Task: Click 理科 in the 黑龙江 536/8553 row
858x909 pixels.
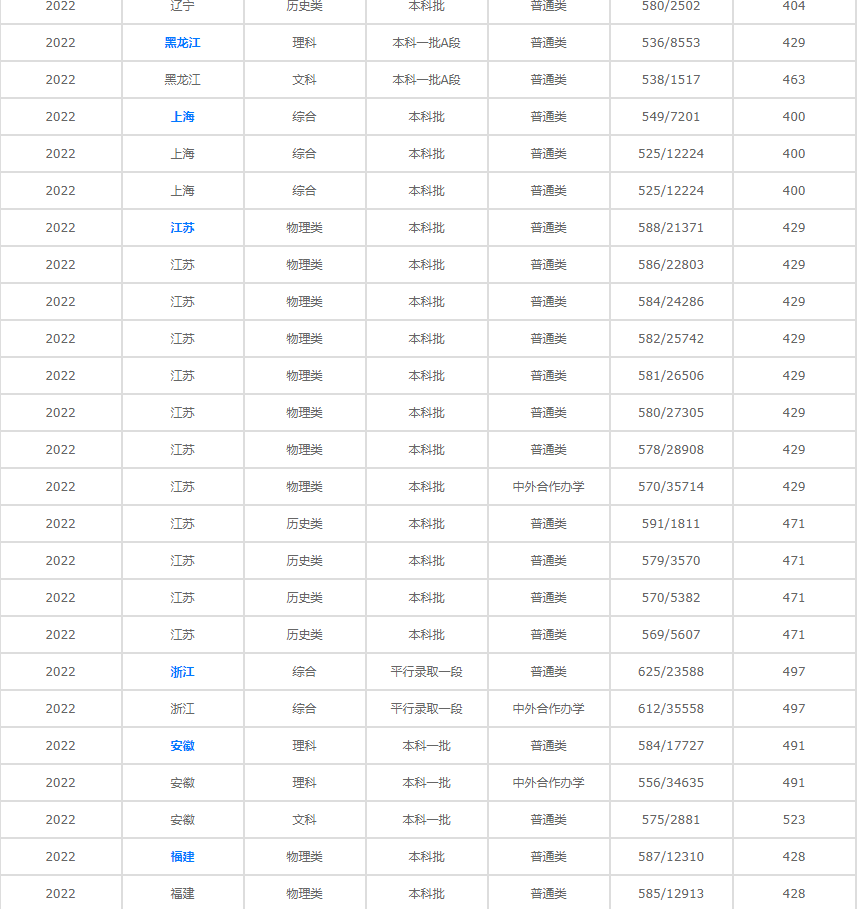Action: pyautogui.click(x=304, y=43)
